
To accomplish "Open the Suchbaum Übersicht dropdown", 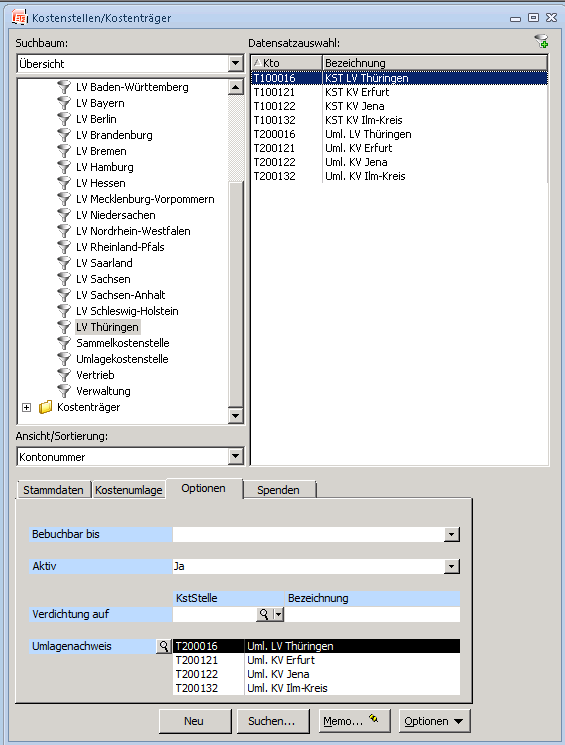I will 235,64.
